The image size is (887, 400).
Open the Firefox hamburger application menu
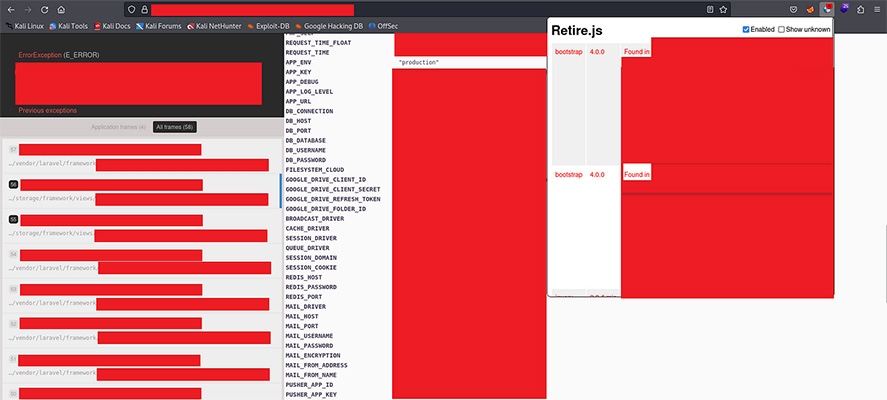click(877, 9)
